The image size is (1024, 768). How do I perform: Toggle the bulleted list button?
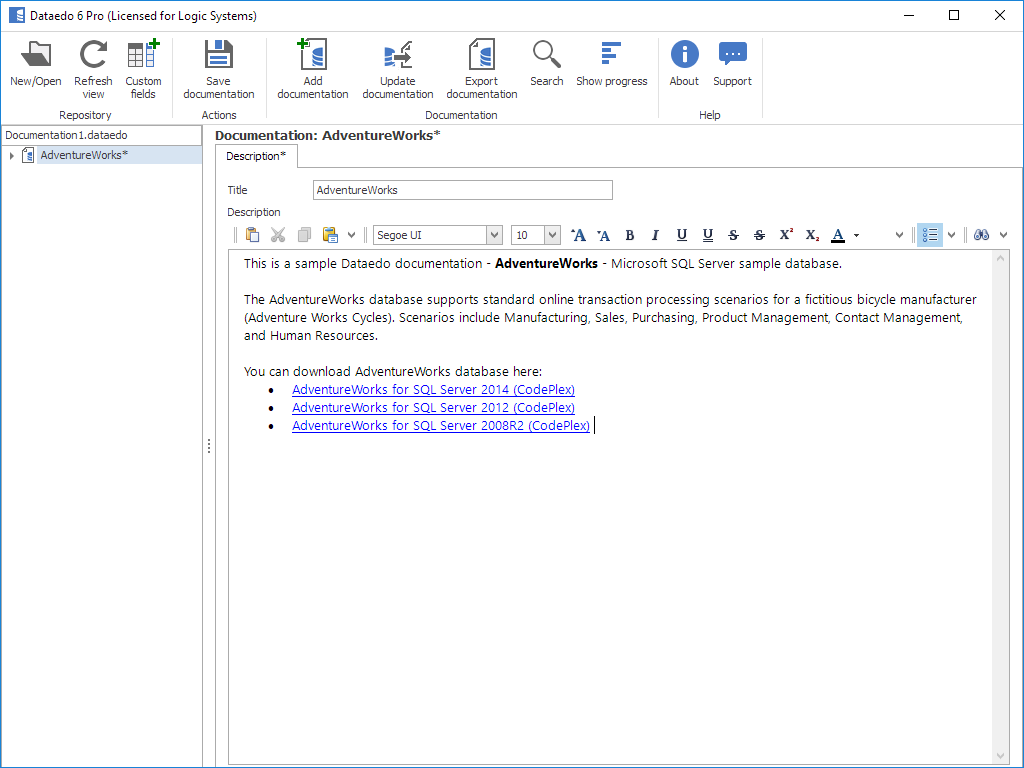(x=930, y=235)
